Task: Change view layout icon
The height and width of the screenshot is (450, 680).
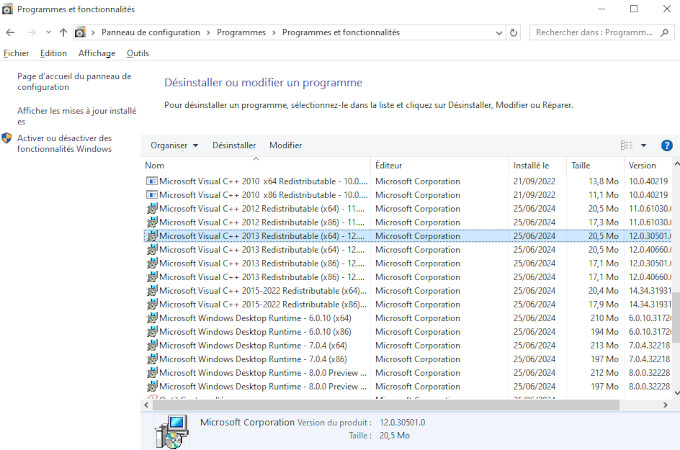Action: click(626, 145)
